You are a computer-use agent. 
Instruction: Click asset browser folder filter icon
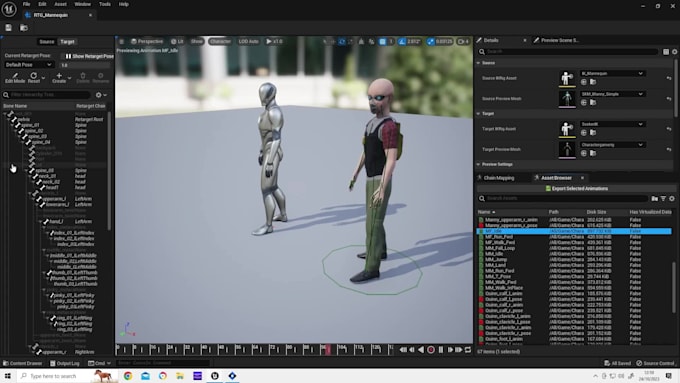click(x=654, y=198)
